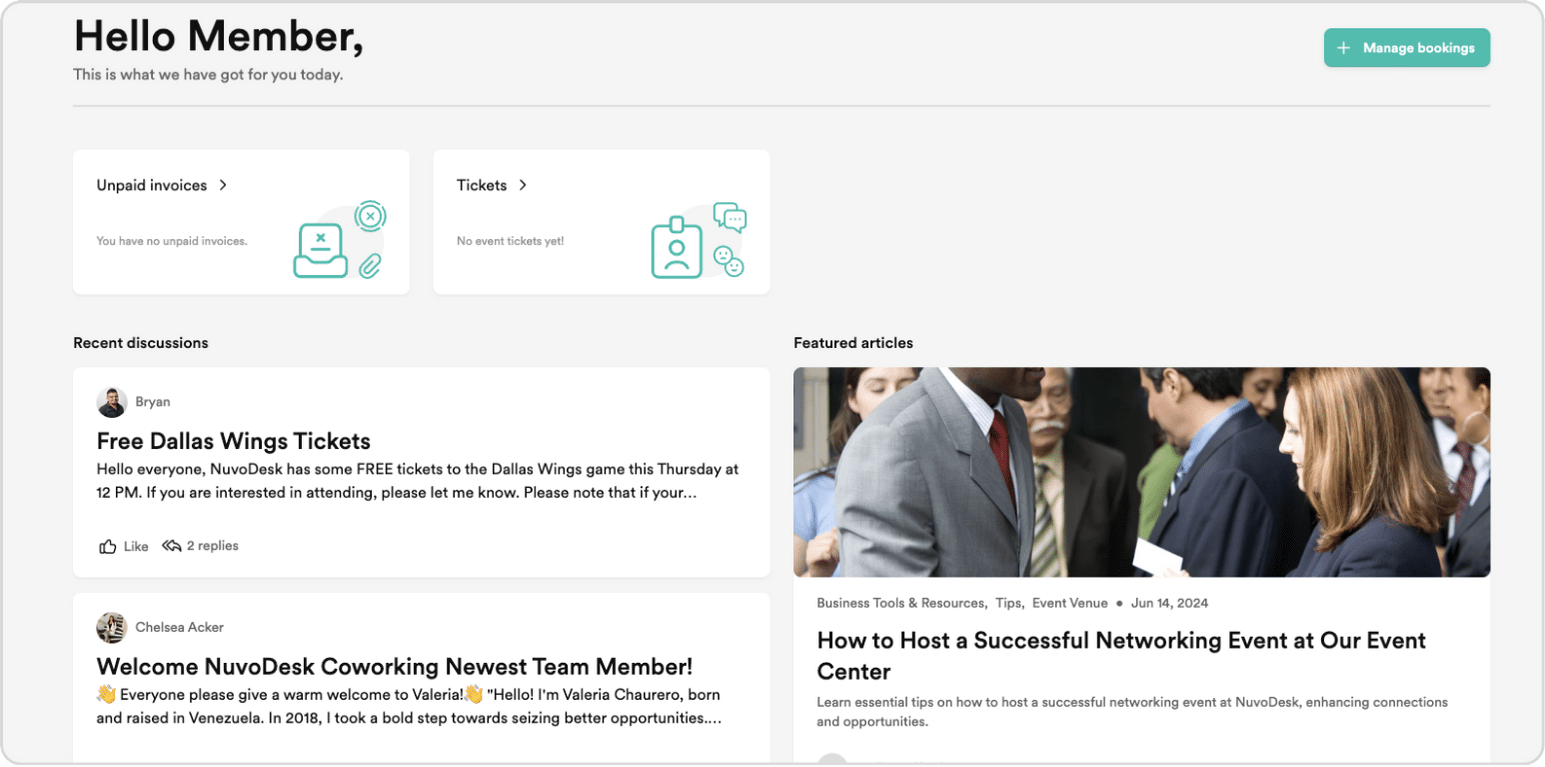View the 2 replies on Bryan's post
This screenshot has height=767, width=1545.
point(212,546)
